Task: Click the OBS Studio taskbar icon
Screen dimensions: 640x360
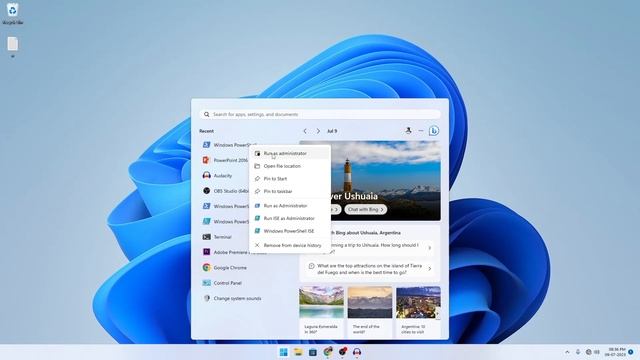Action: pyautogui.click(x=342, y=352)
